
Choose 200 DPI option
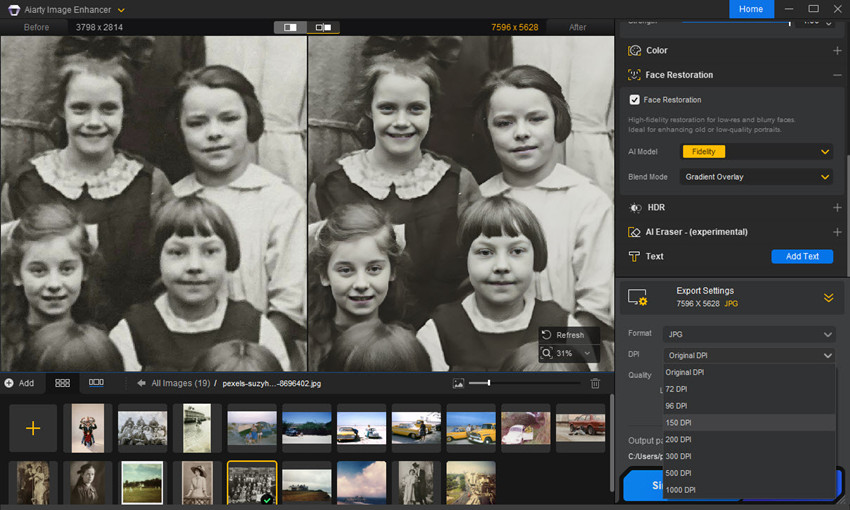(x=749, y=440)
